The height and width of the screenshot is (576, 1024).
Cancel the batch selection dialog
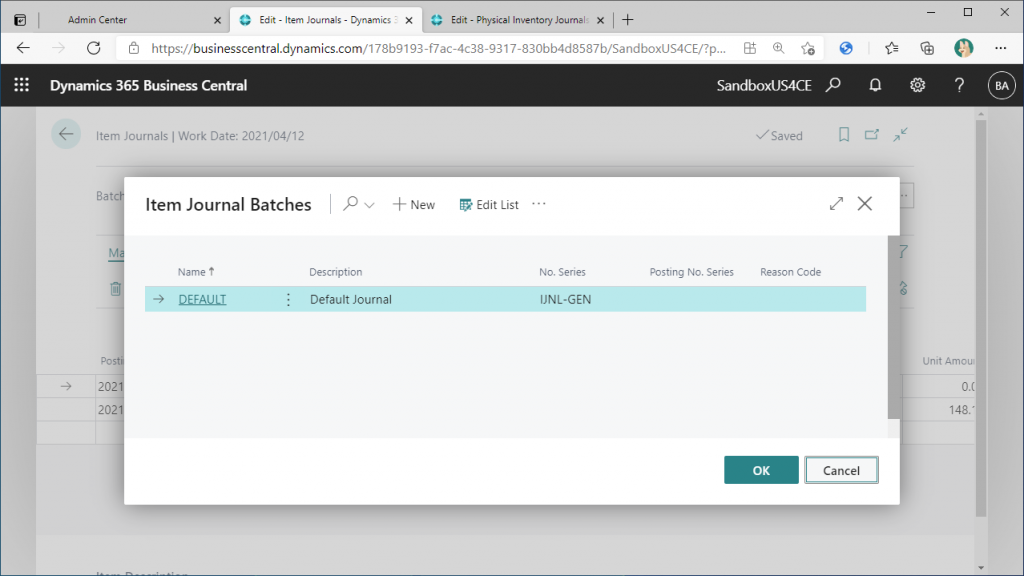pos(841,470)
